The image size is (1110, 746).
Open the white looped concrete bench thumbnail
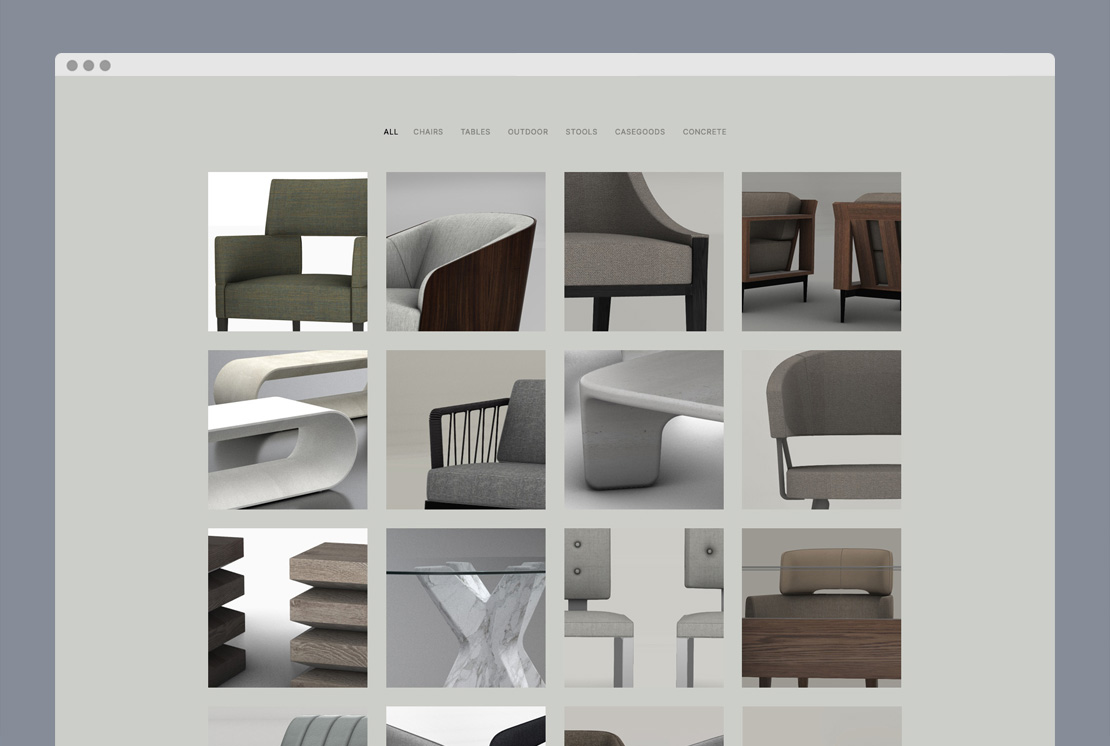pos(287,429)
